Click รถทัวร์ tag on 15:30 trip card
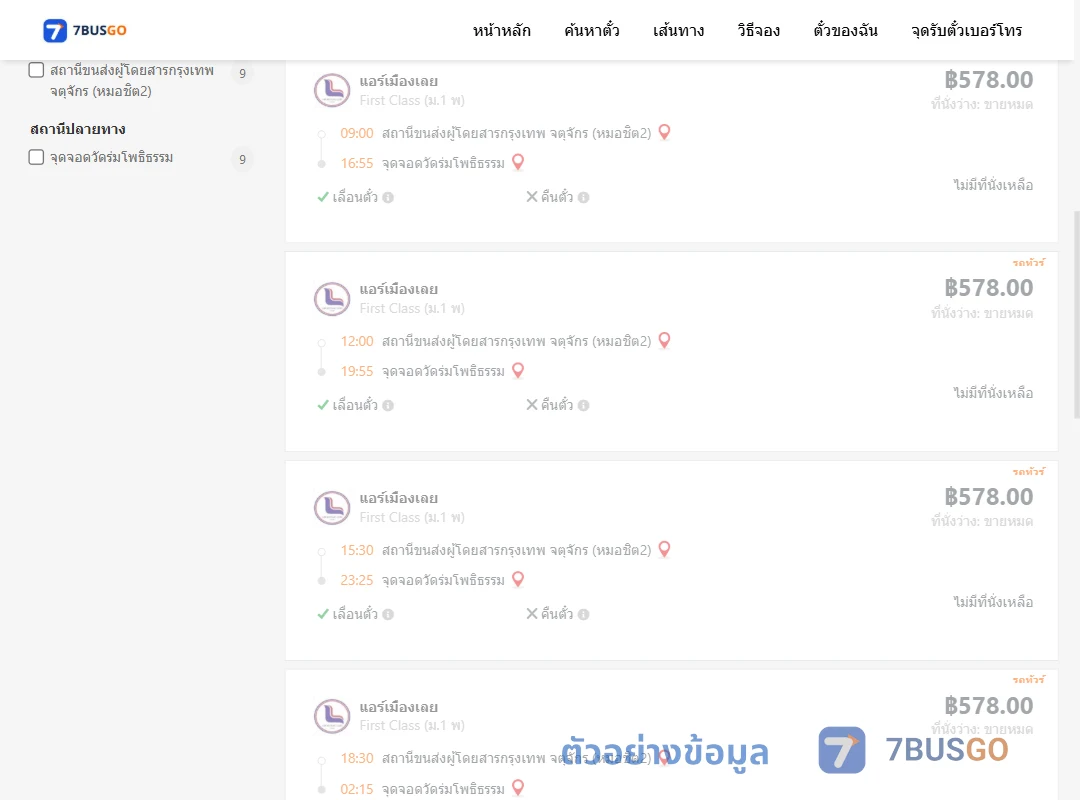Screen dimensions: 1080x800 (x=1029, y=471)
